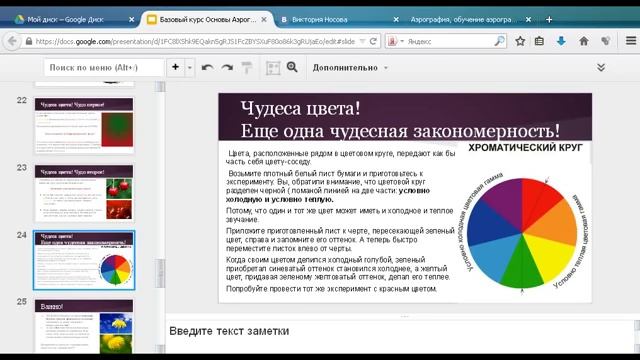Screen dimensions: 640x360
Task: Click the redo arrow in the toolbar
Action: pos(227,68)
